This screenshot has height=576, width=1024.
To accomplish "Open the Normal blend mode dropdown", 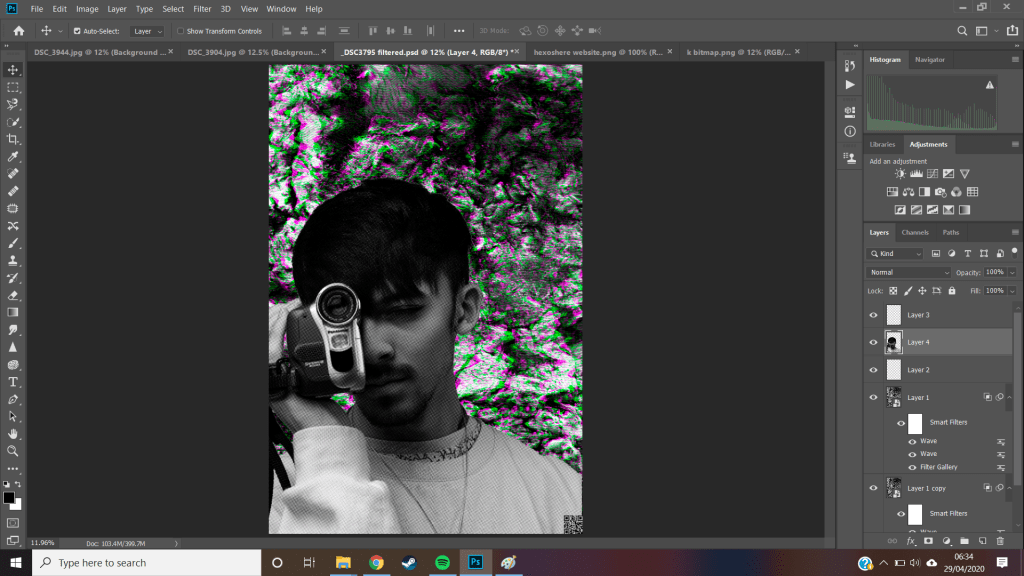I will [x=909, y=272].
